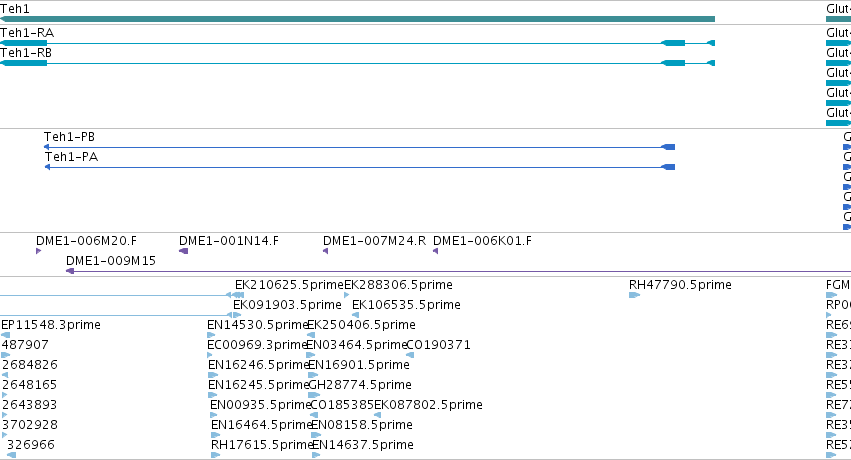The height and width of the screenshot is (460, 851).
Task: Select the Teh1-RA transcript label
Action: tap(27, 33)
